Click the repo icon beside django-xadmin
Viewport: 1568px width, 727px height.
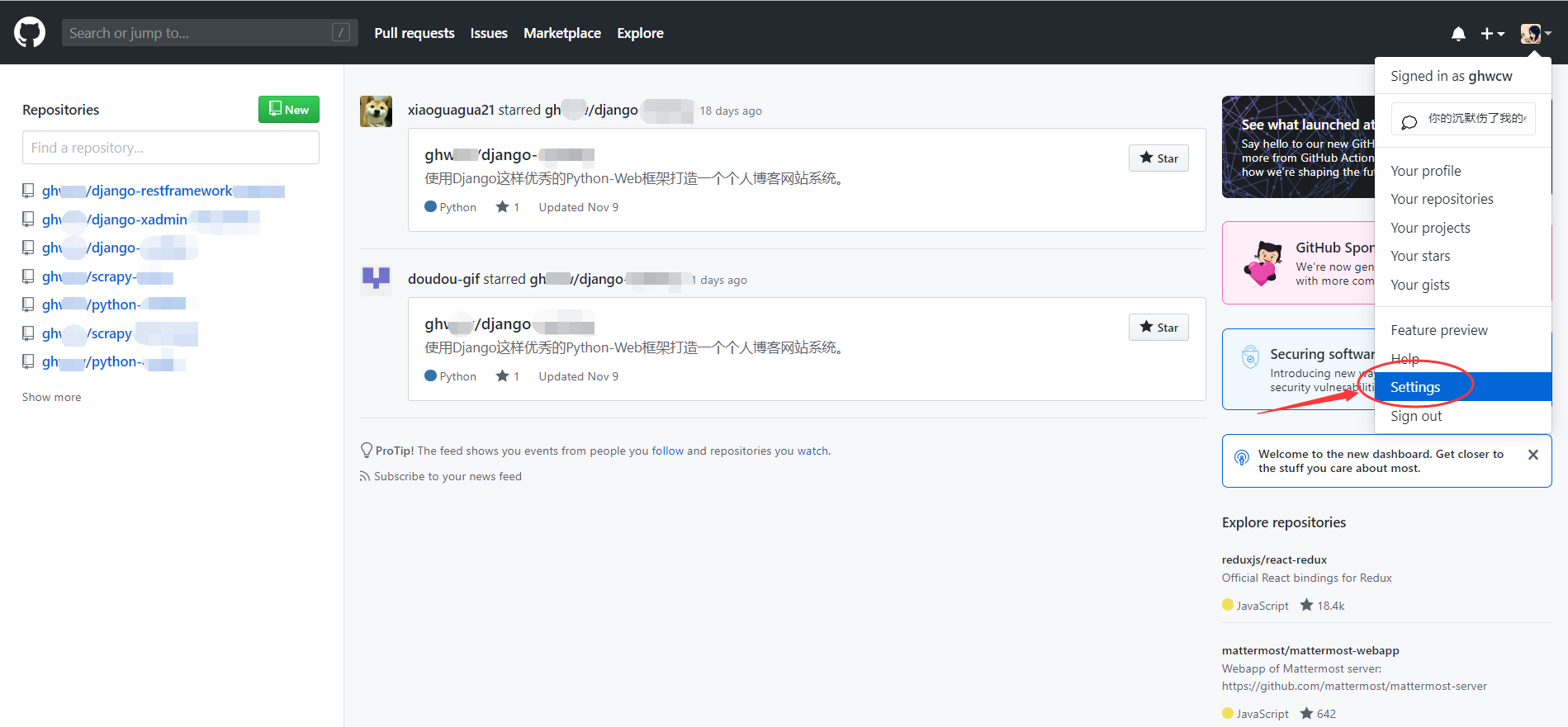click(x=28, y=220)
